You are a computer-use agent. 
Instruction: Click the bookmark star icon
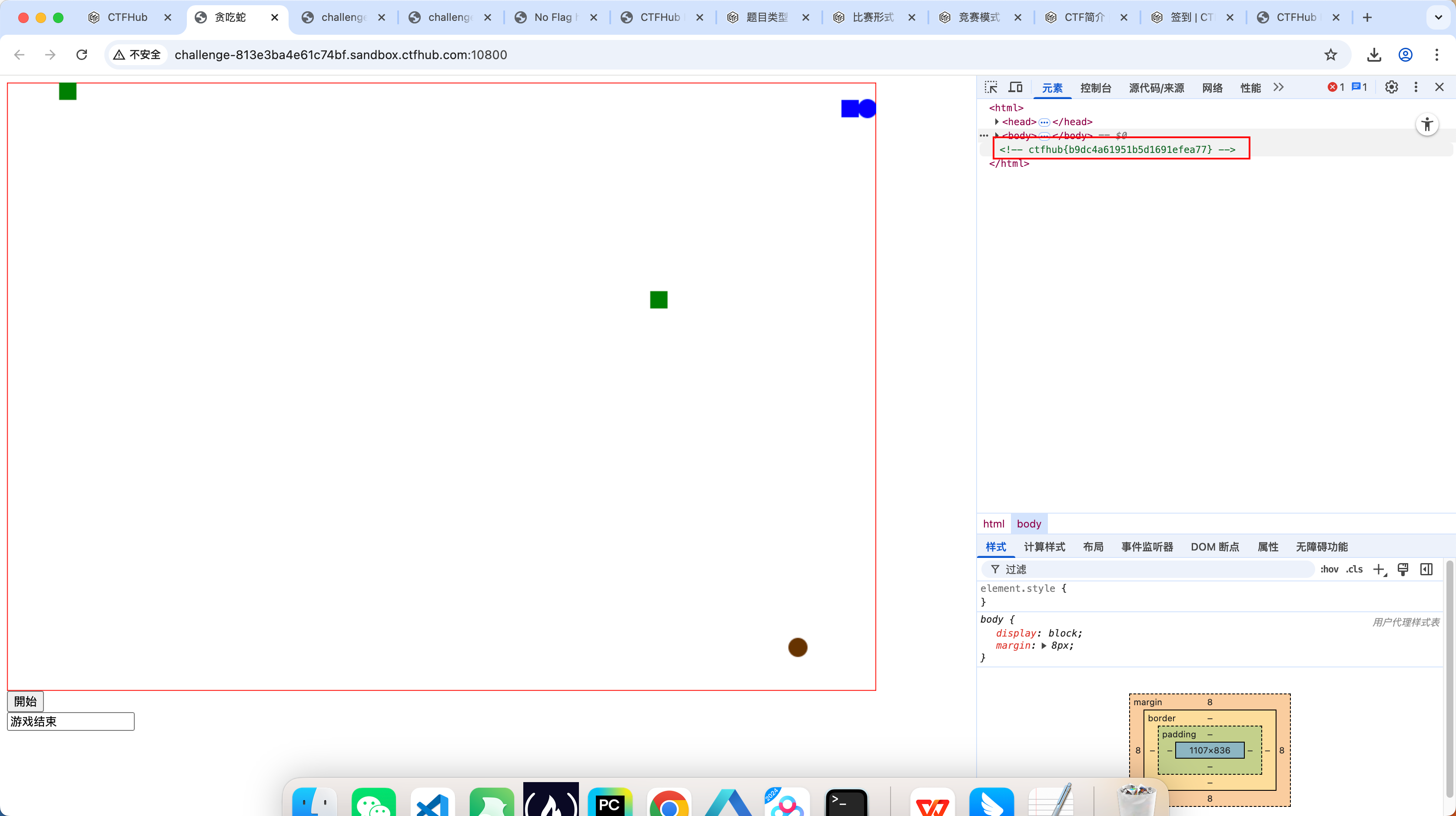click(x=1330, y=55)
